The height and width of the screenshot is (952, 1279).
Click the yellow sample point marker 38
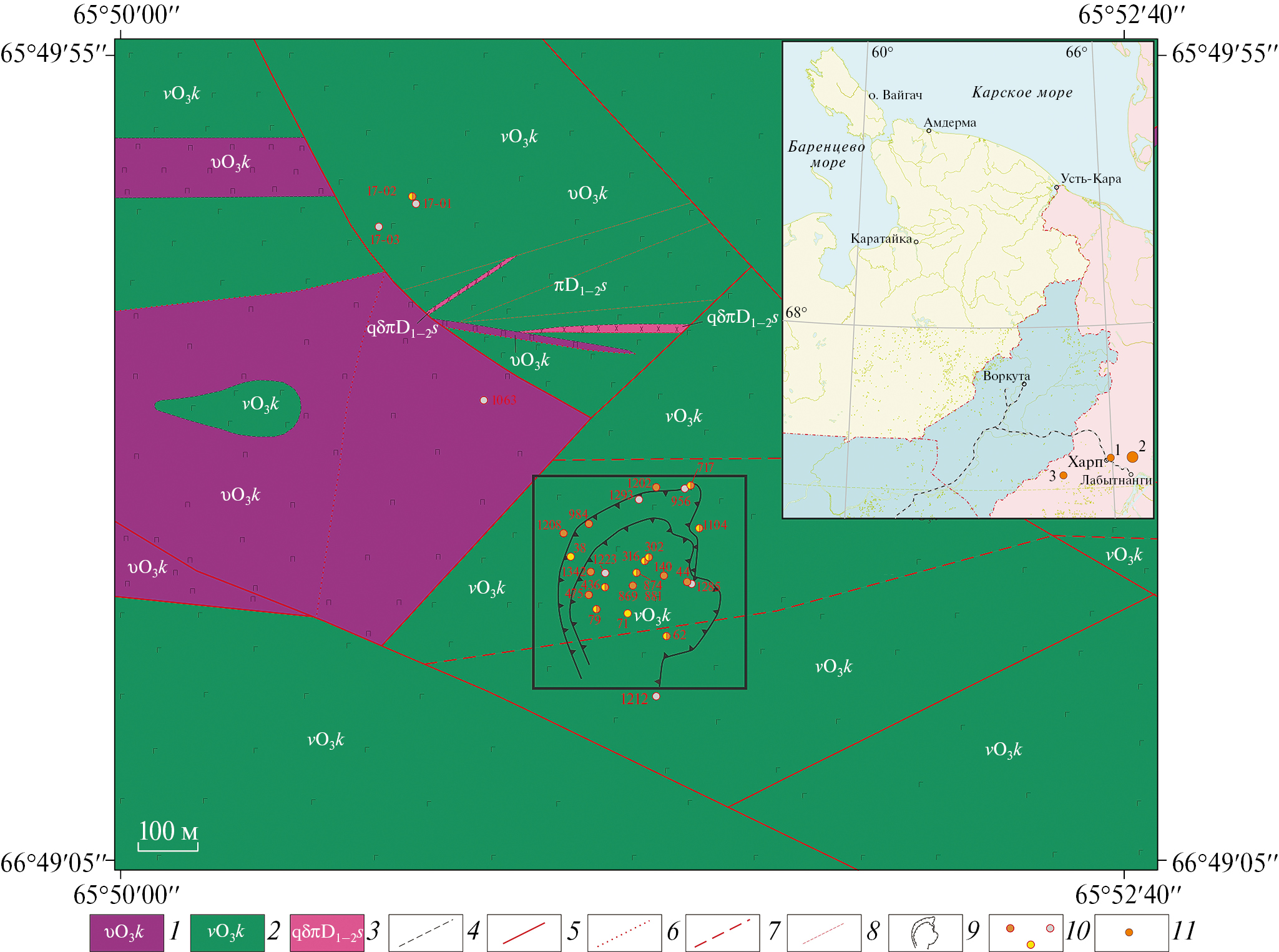pos(571,556)
